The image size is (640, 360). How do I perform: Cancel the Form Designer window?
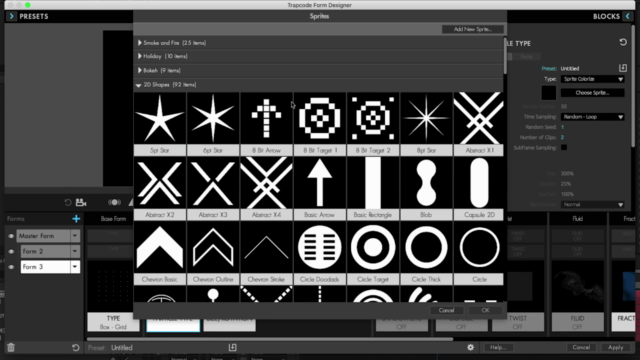581,347
